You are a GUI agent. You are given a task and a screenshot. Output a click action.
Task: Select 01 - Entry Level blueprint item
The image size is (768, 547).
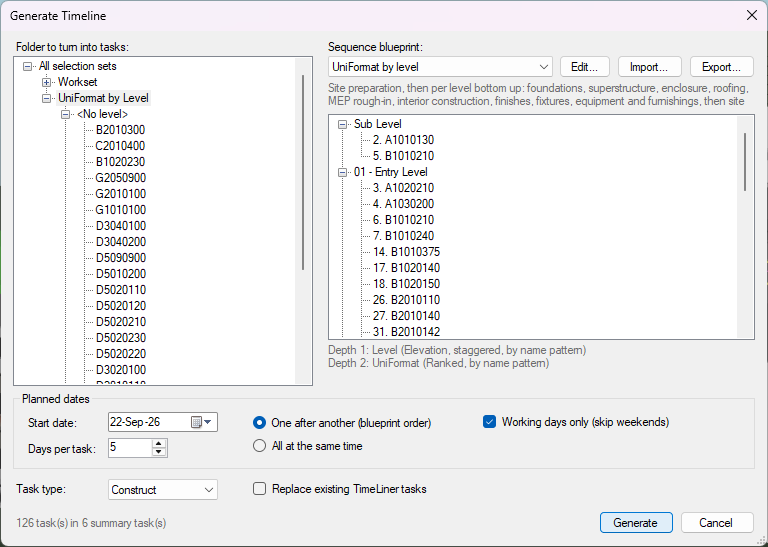point(390,172)
